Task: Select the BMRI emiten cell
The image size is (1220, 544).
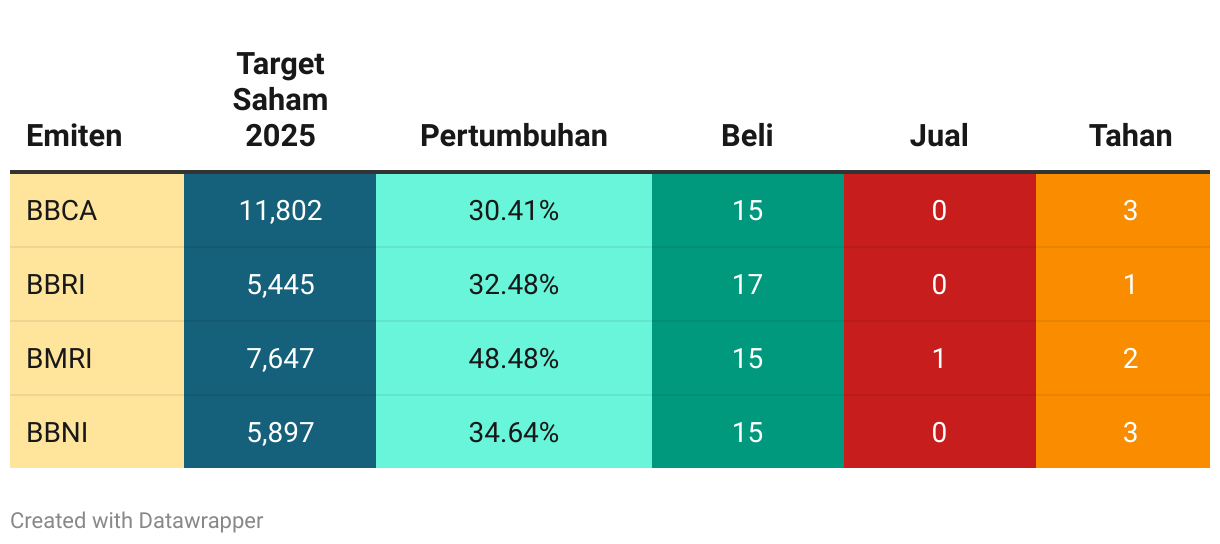Action: coord(97,359)
